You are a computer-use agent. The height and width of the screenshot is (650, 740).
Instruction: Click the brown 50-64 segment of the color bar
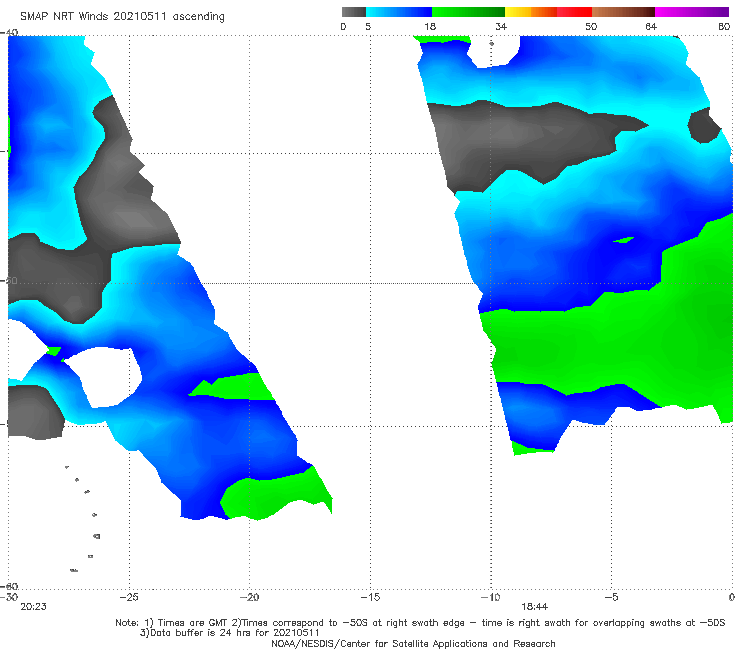[x=623, y=12]
